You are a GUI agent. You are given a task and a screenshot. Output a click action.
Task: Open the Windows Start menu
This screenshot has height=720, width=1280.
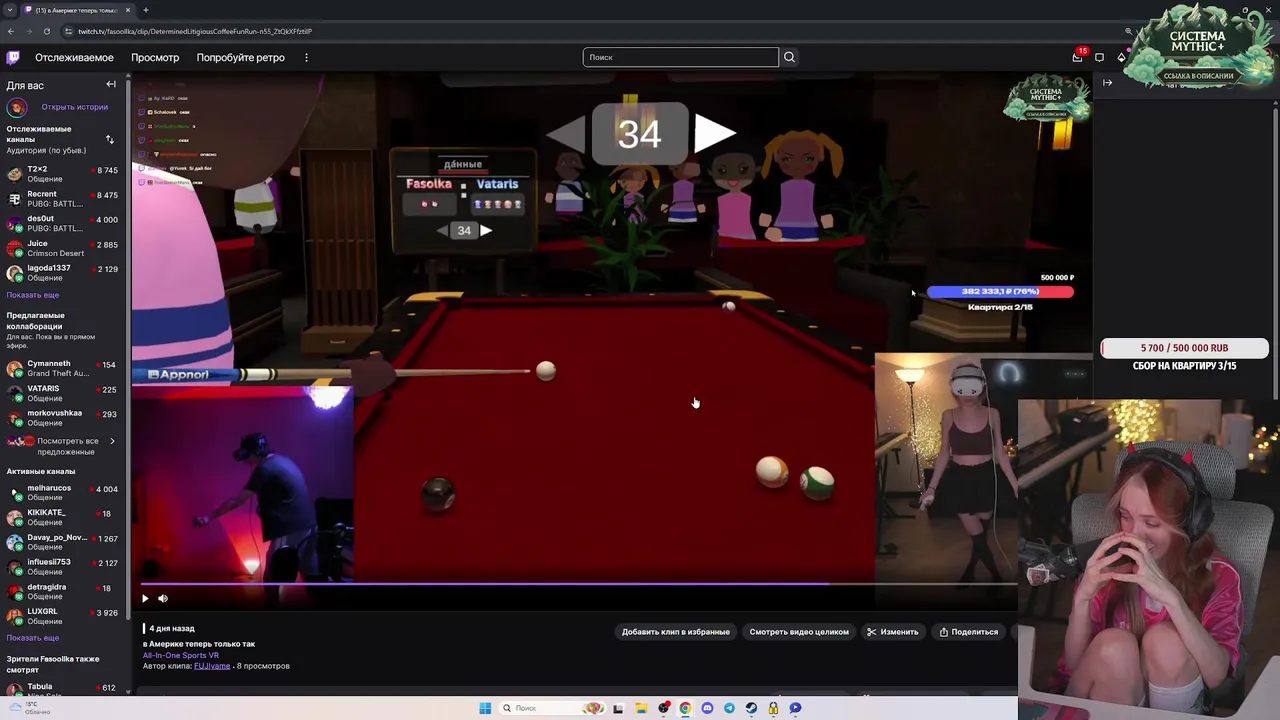click(x=485, y=708)
